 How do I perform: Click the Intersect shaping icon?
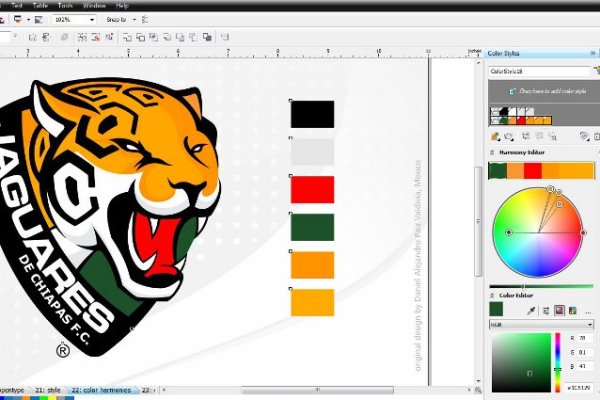pos(153,37)
